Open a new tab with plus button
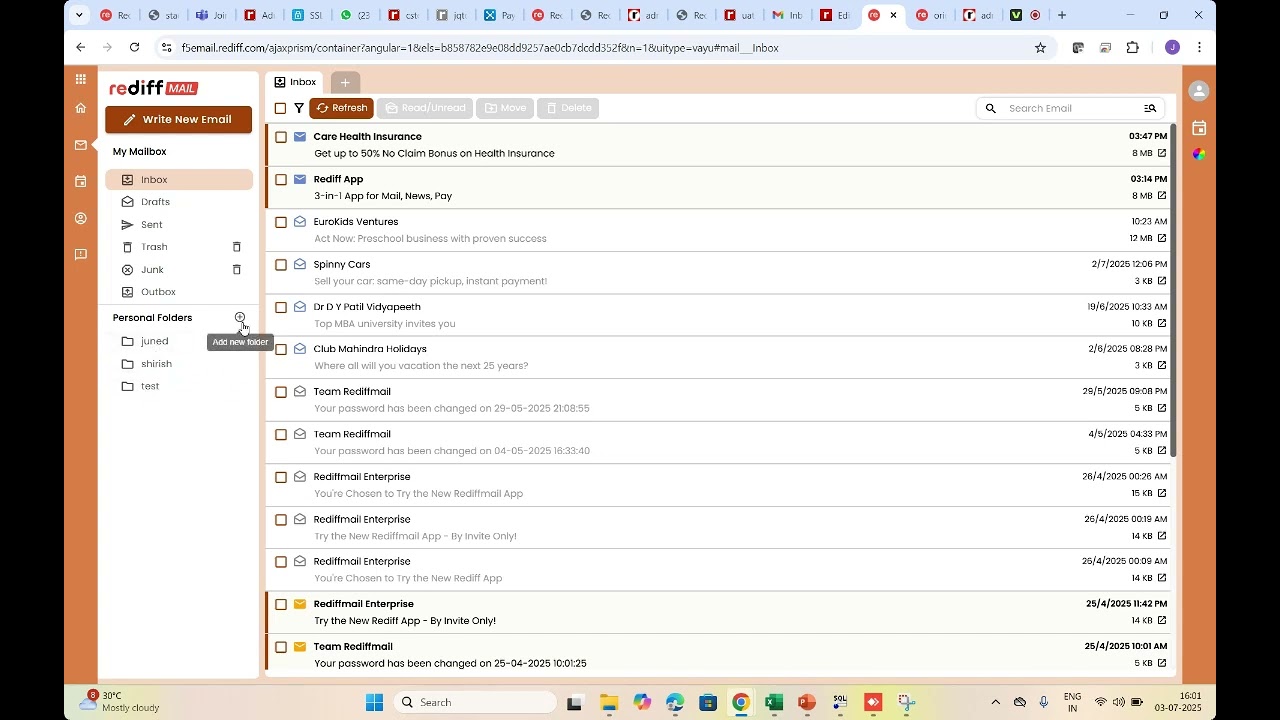This screenshot has height=720, width=1280. coord(345,82)
